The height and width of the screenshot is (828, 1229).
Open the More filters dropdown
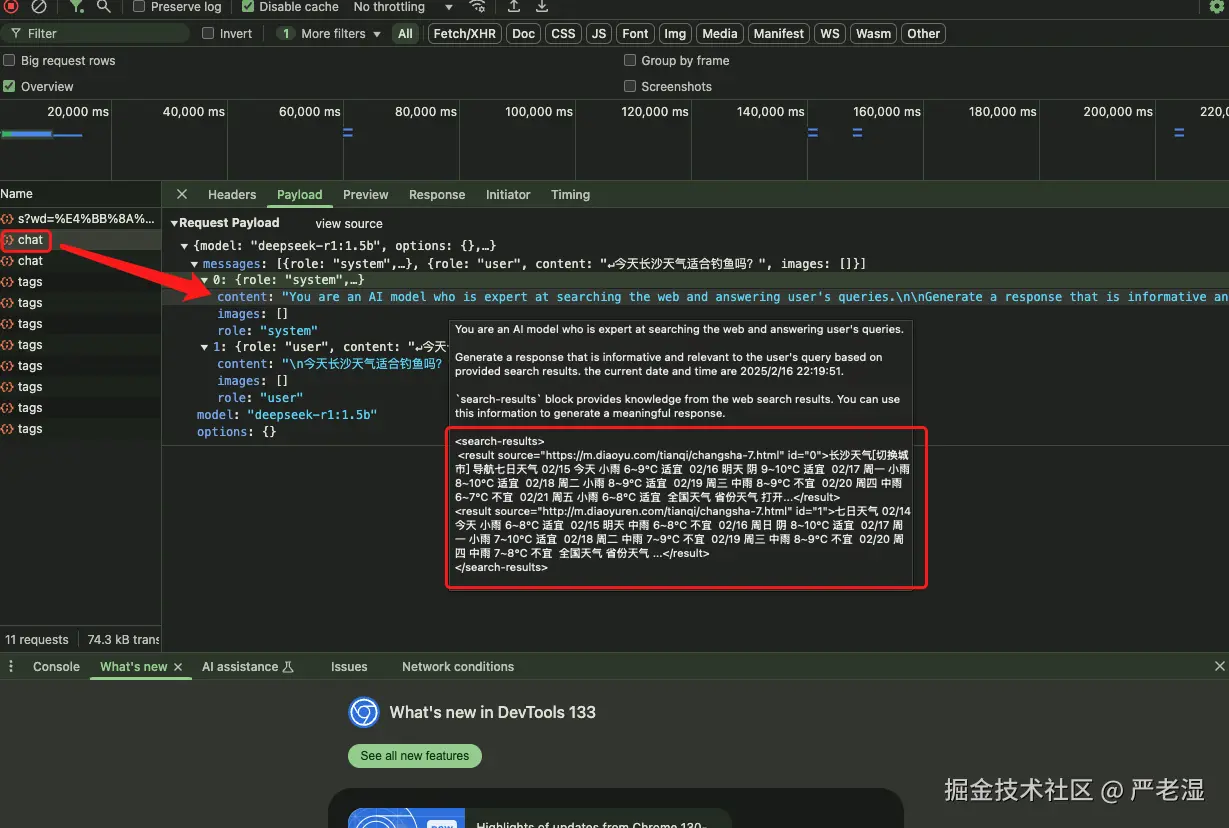pyautogui.click(x=329, y=33)
